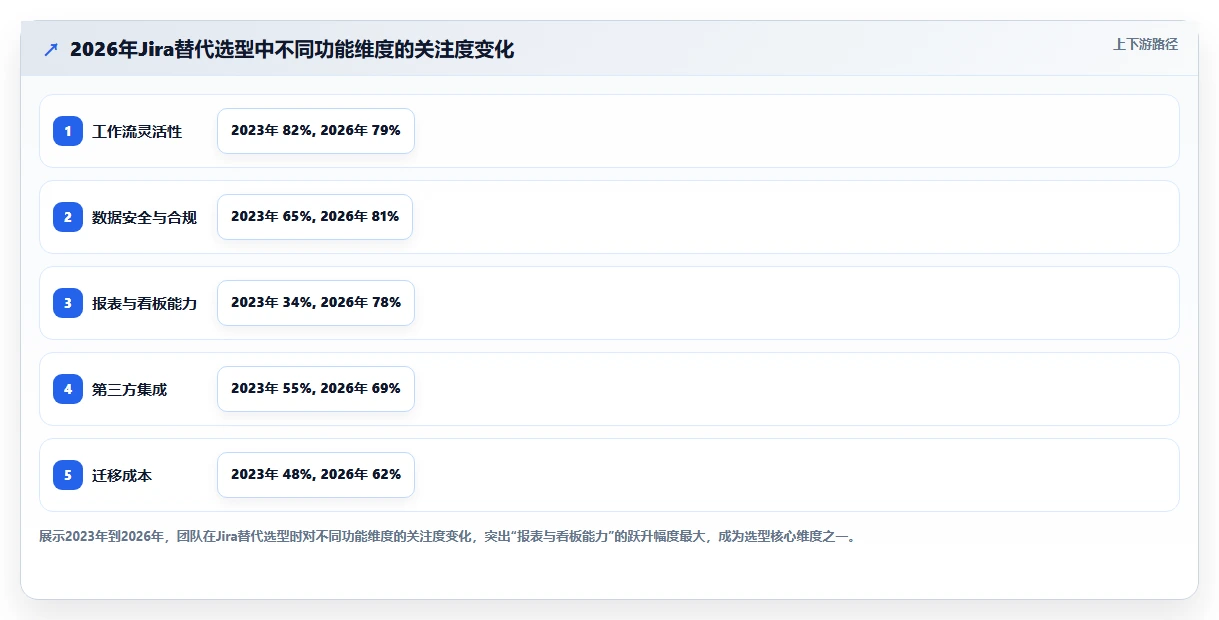Click the trend arrow icon beside the title
The width and height of the screenshot is (1219, 620).
(x=51, y=50)
